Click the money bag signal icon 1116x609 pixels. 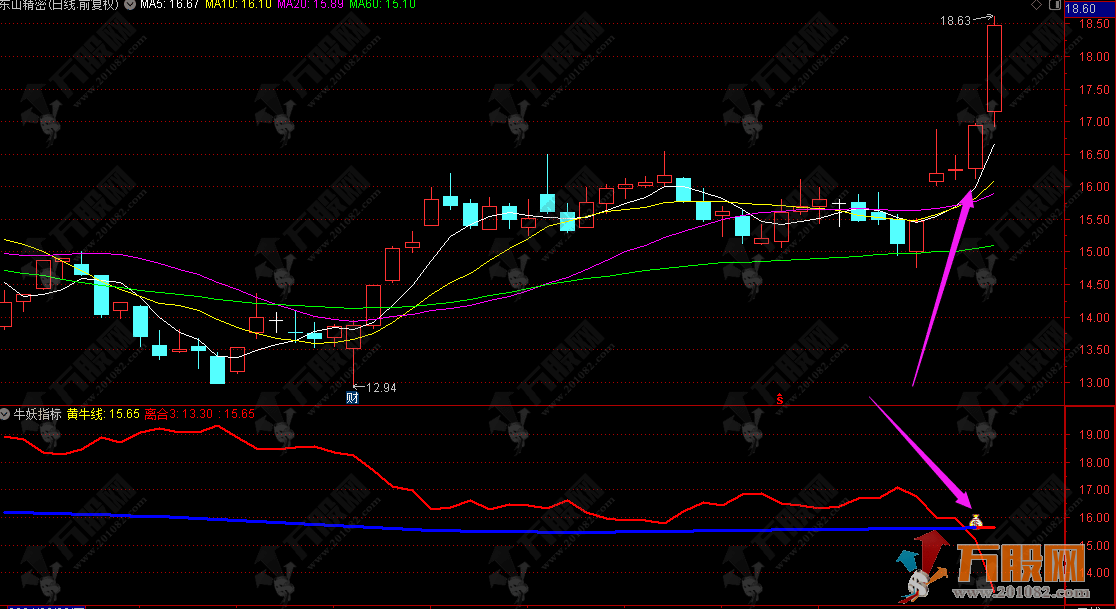(976, 520)
